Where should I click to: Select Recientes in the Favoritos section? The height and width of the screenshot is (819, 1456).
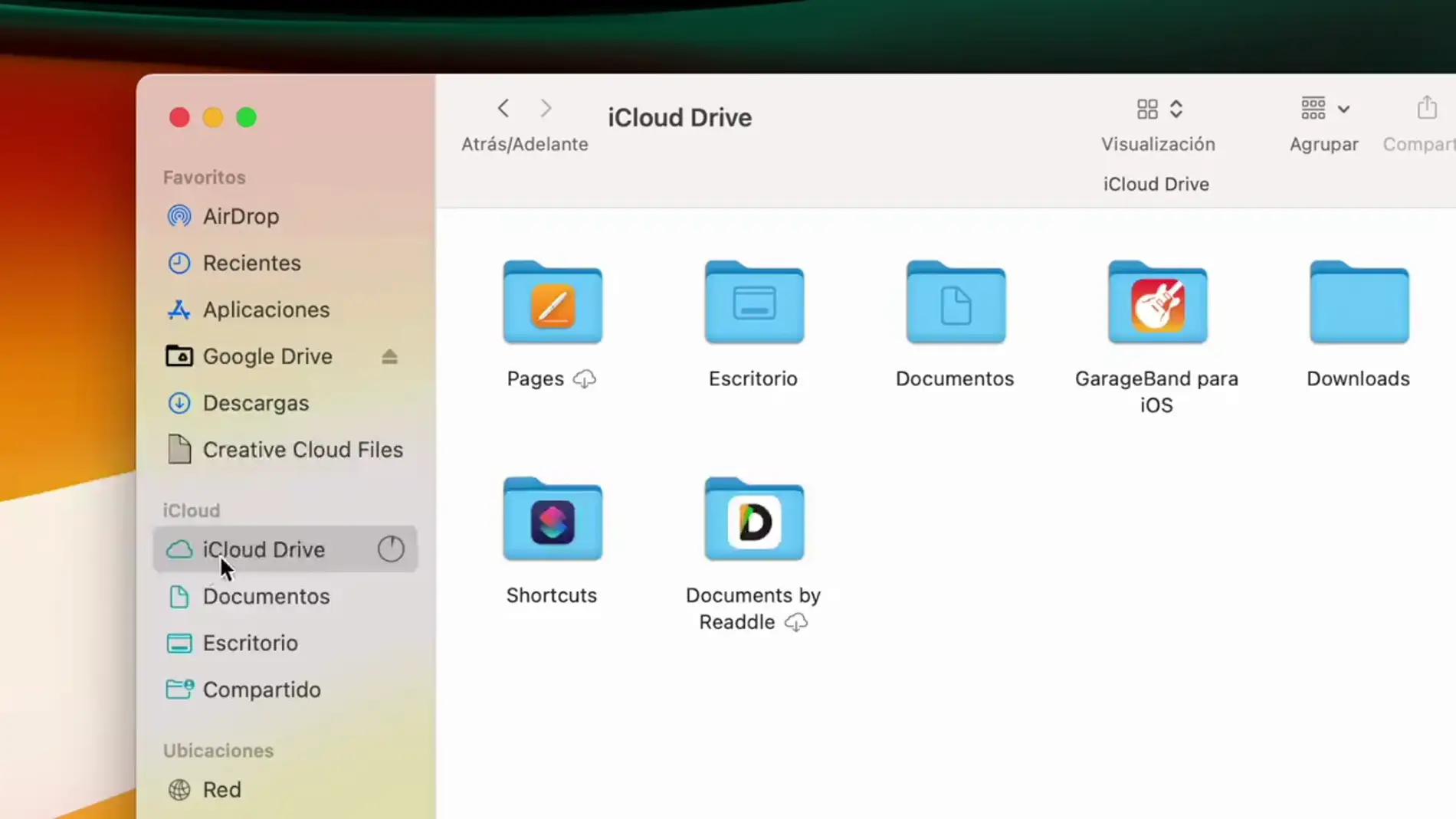[x=251, y=263]
